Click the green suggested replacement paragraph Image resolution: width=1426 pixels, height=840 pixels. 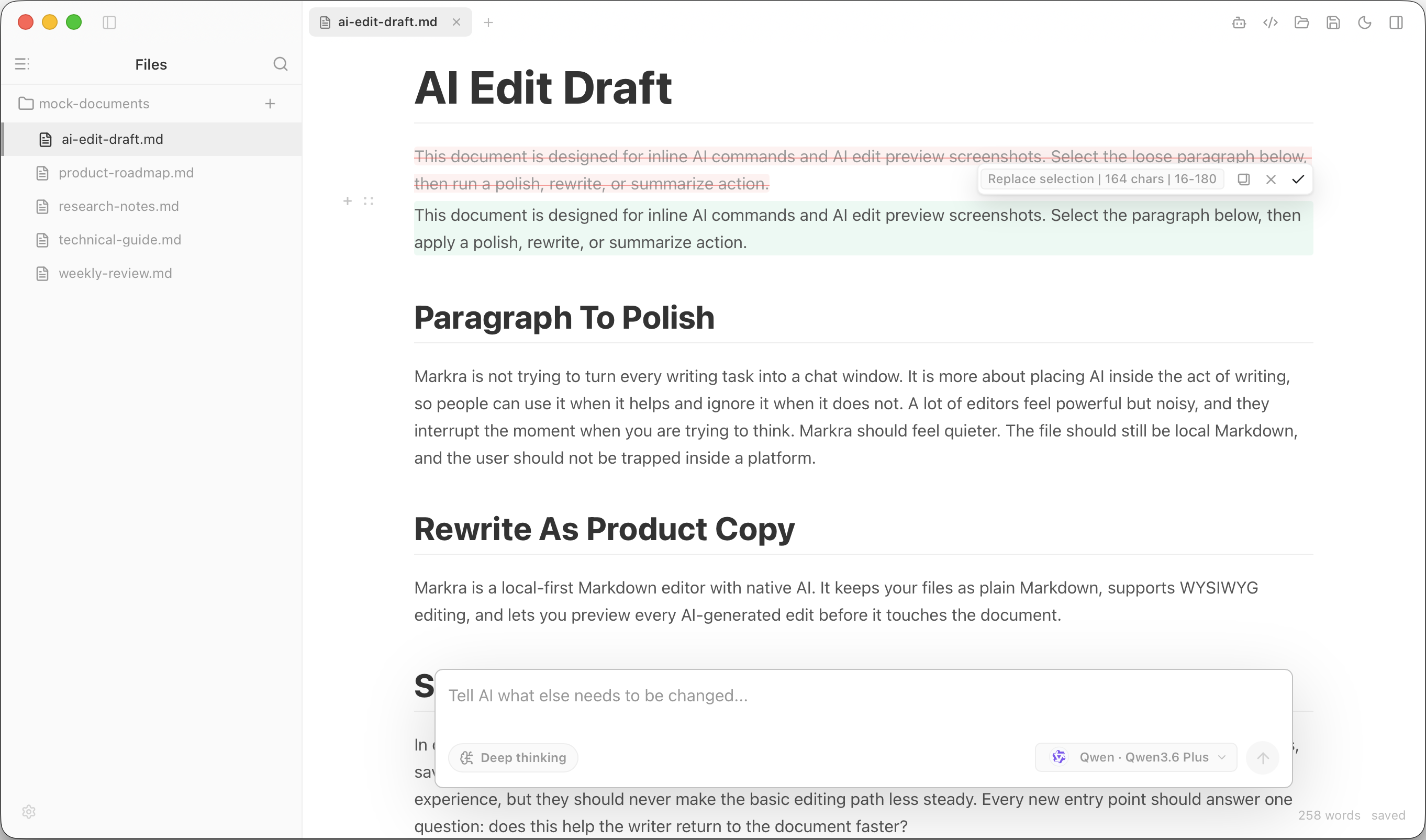(x=863, y=229)
